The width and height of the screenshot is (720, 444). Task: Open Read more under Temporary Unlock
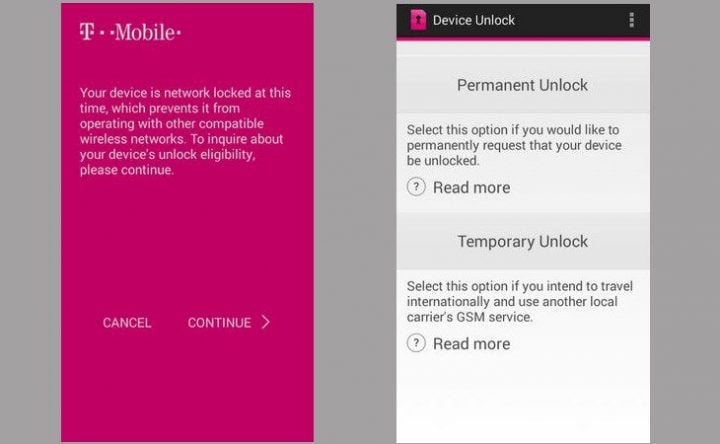point(472,344)
